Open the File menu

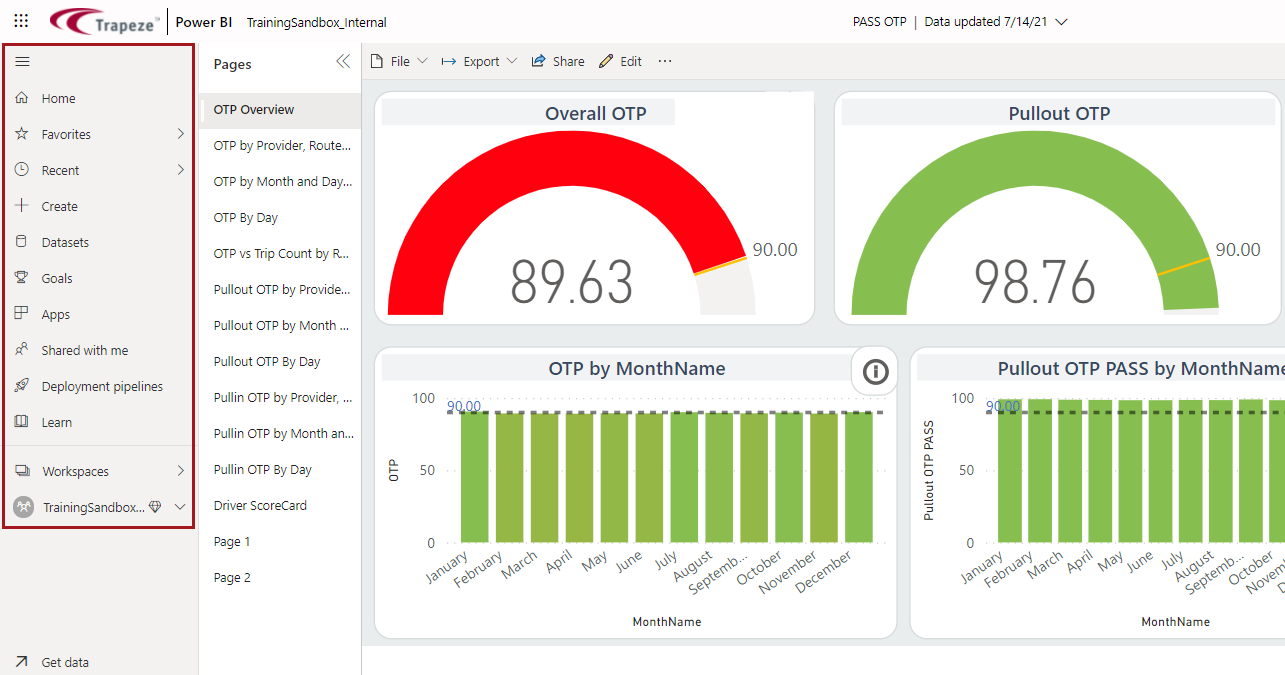tap(398, 61)
